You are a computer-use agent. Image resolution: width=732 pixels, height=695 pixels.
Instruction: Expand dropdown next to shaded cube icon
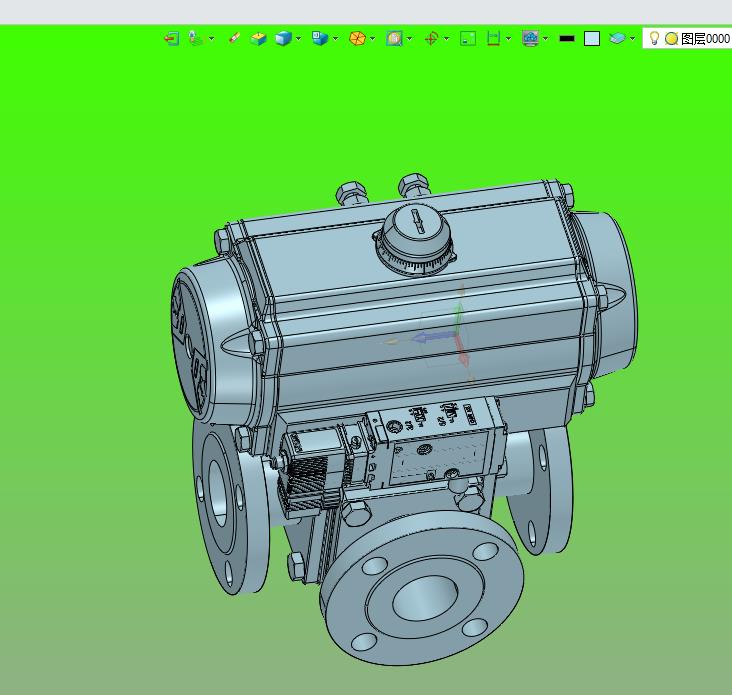click(x=298, y=39)
